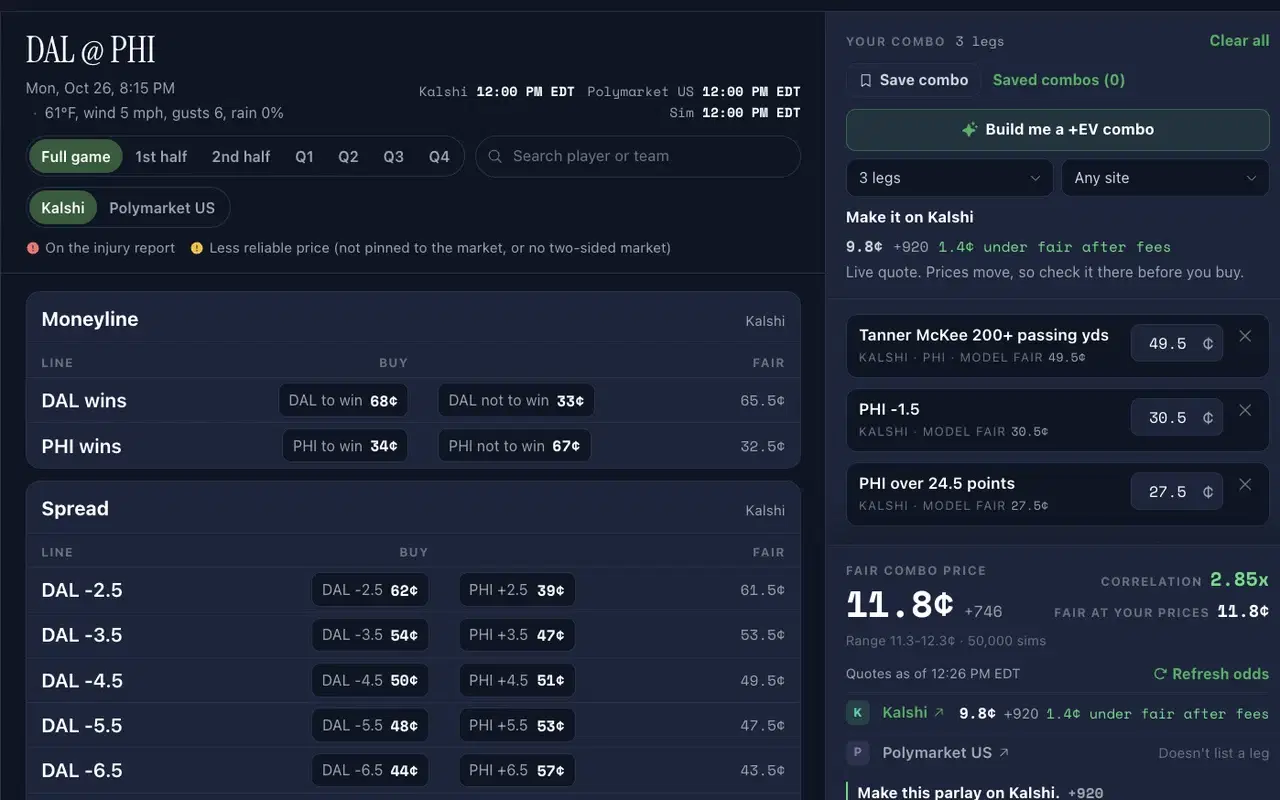
Task: Focus the Search player or team field
Action: point(638,156)
